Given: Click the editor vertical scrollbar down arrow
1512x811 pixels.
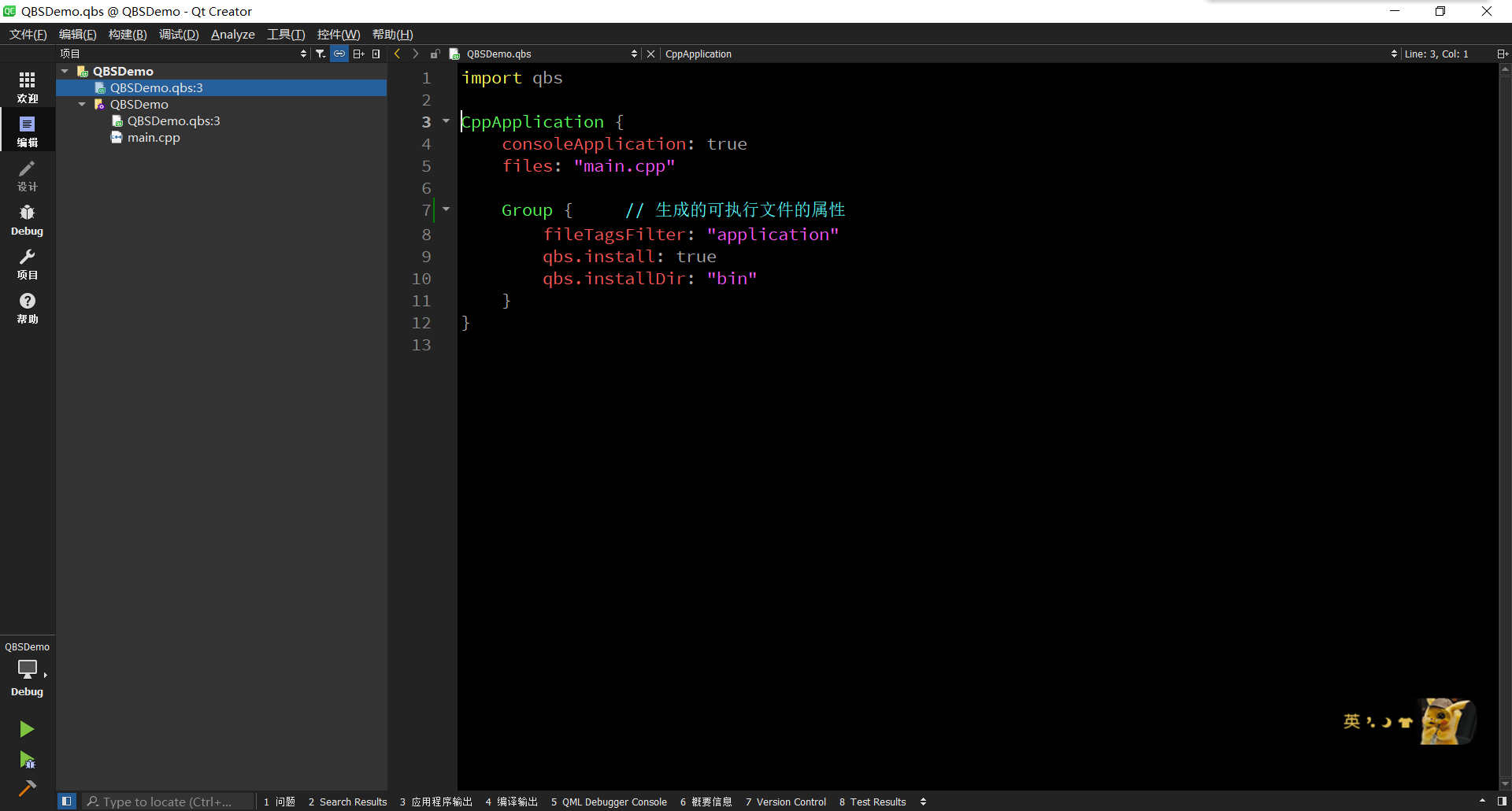Looking at the screenshot, I should (1505, 784).
